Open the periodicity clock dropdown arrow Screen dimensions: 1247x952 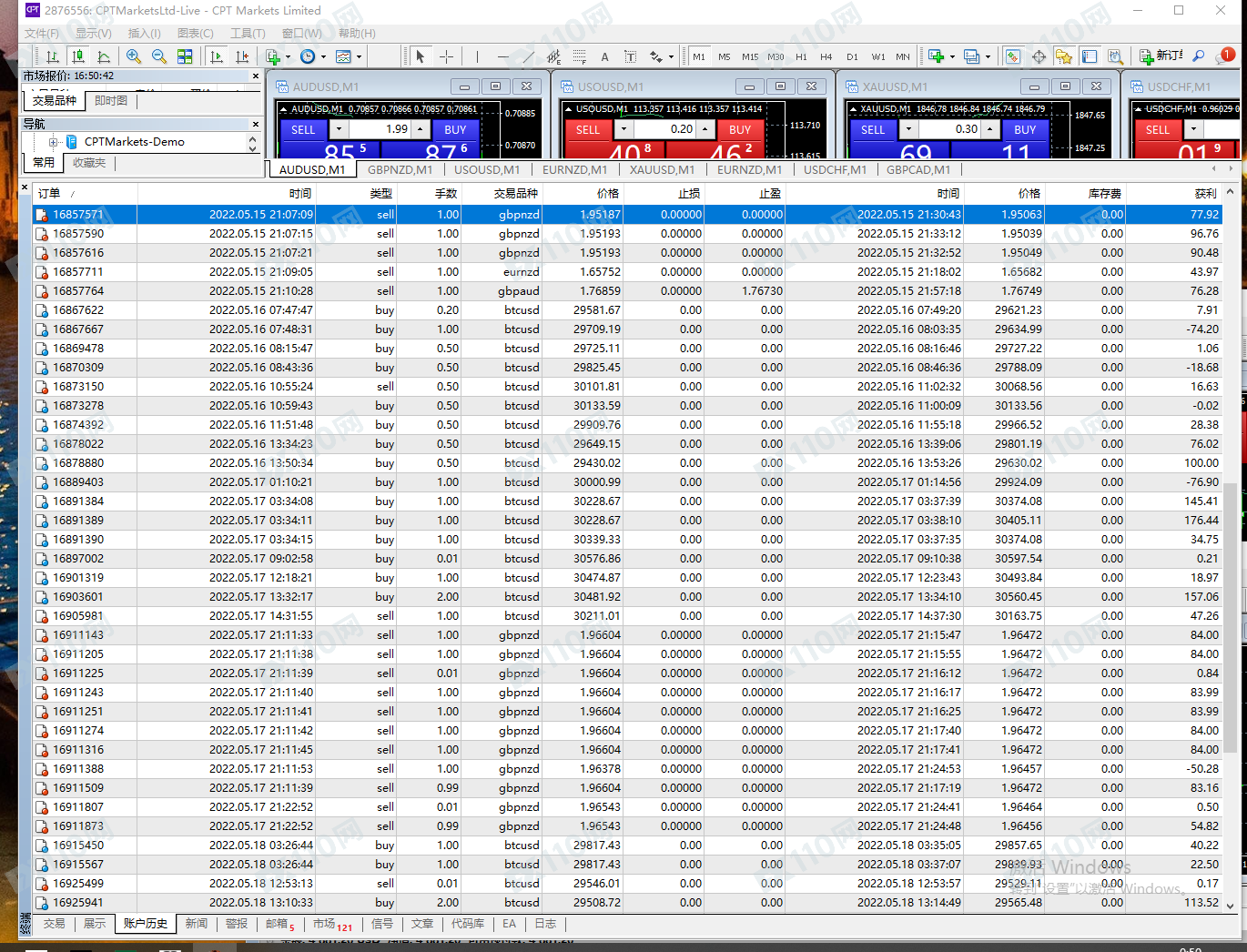point(323,56)
